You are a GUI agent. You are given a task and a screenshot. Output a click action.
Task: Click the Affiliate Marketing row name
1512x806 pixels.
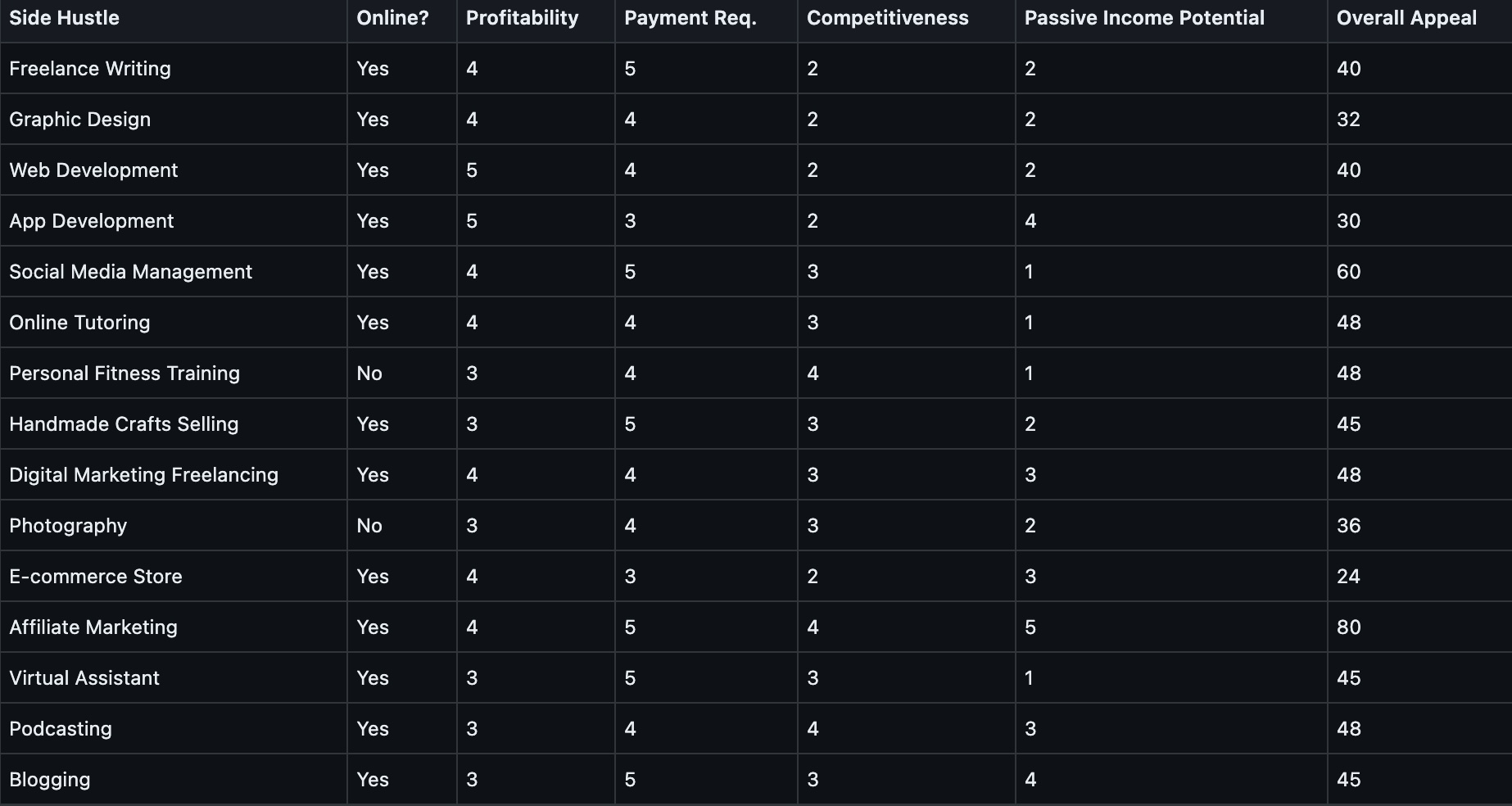[x=93, y=627]
